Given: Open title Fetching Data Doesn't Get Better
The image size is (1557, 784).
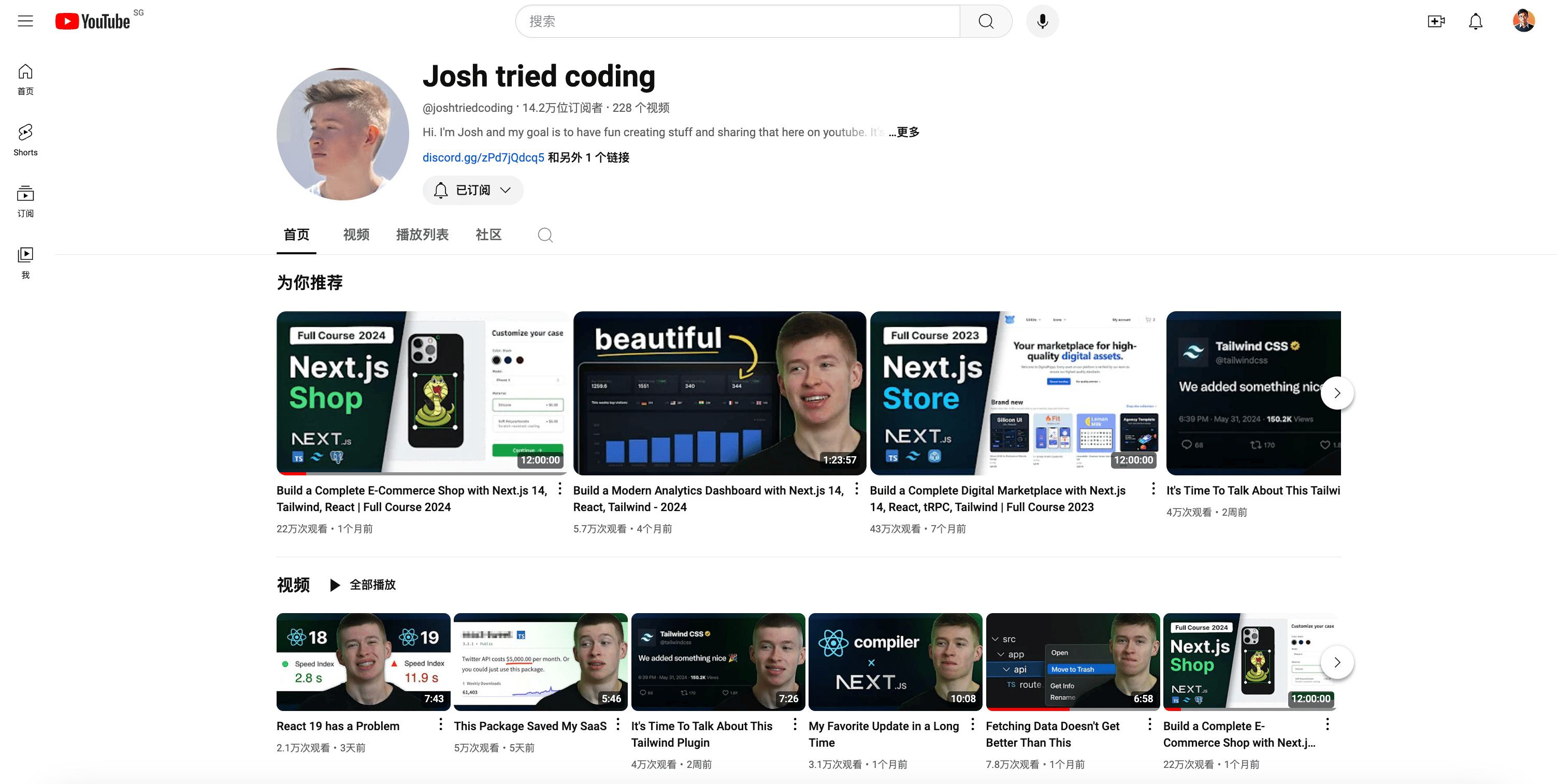Looking at the screenshot, I should (x=1053, y=734).
